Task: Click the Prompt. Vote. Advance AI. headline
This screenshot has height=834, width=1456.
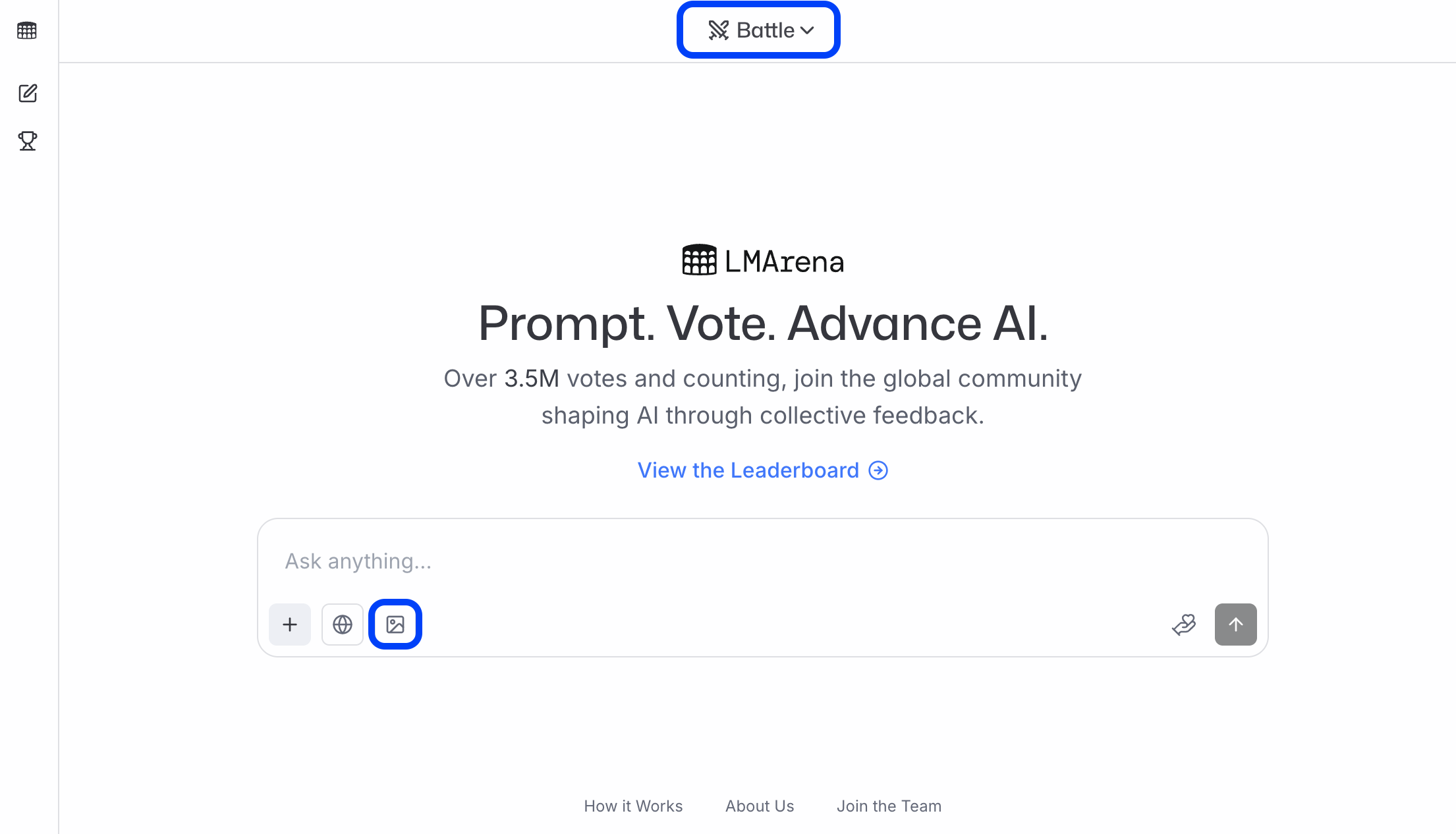Action: pos(763,323)
